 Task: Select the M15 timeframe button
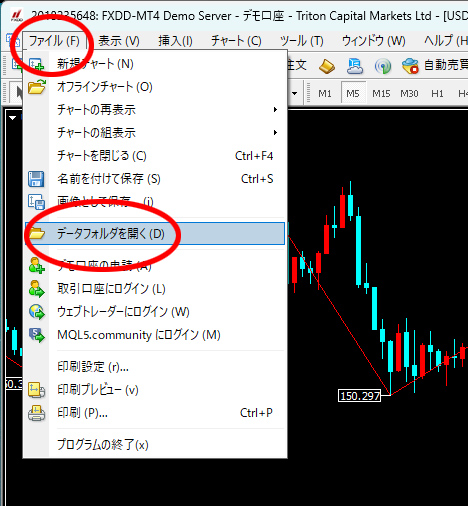(381, 94)
